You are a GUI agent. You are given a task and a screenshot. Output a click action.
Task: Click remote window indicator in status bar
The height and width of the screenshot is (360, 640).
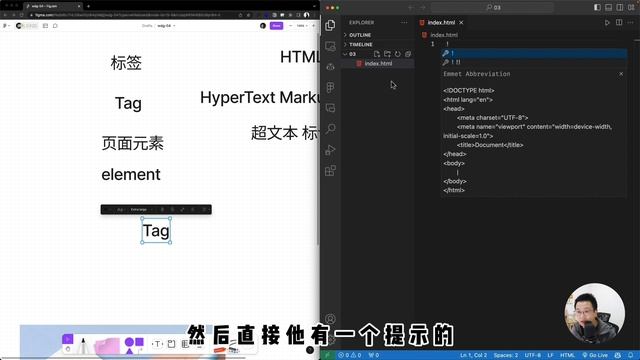[x=327, y=355]
